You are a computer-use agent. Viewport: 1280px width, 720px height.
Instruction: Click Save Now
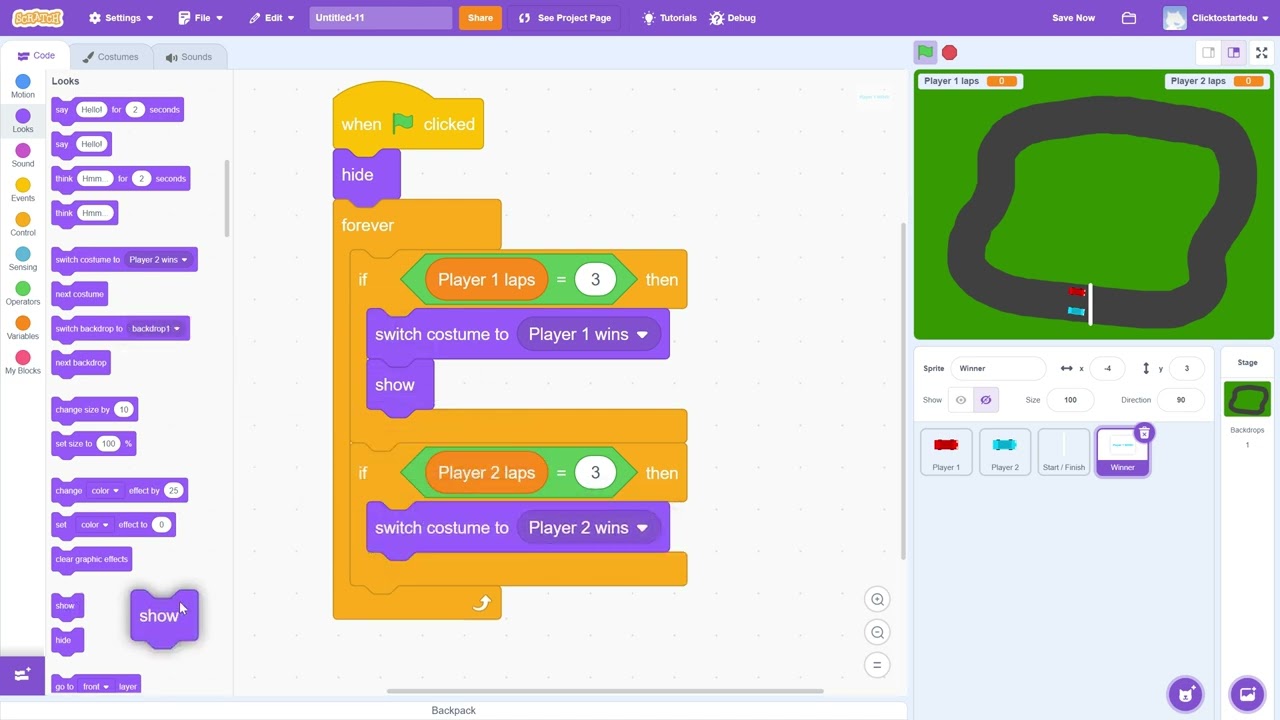point(1073,18)
